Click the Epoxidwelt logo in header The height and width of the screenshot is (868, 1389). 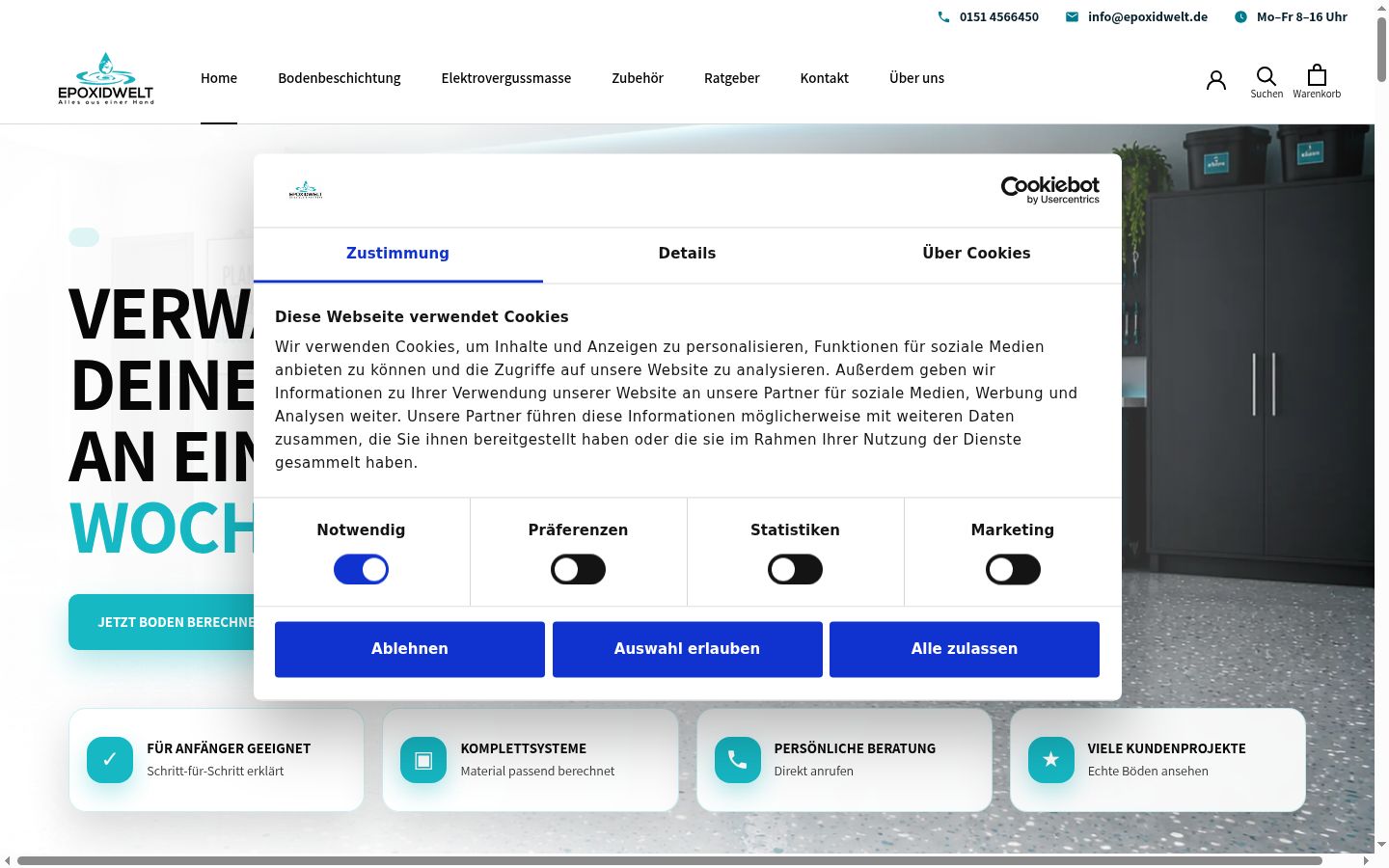(106, 78)
